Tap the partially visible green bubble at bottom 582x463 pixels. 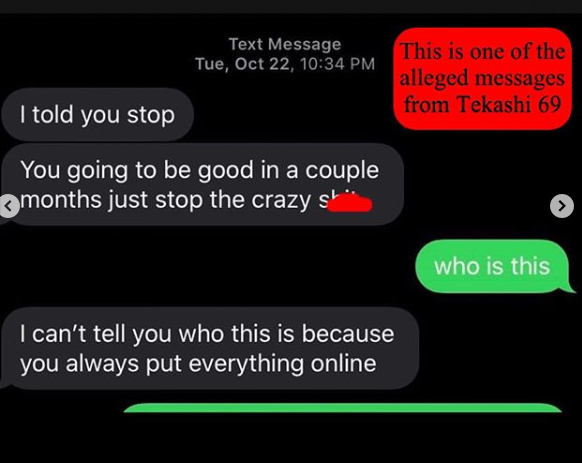[x=343, y=408]
